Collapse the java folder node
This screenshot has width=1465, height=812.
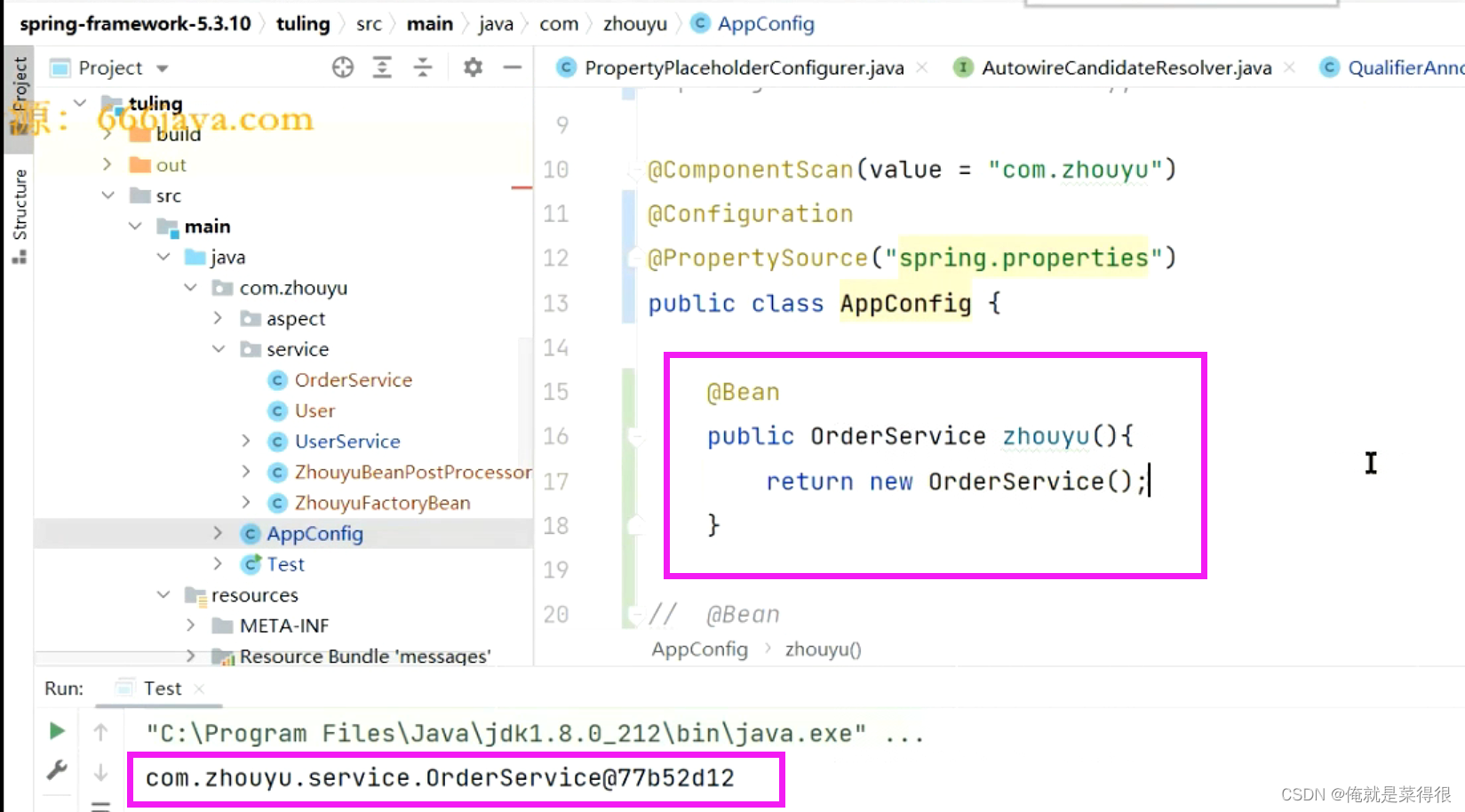(x=163, y=257)
